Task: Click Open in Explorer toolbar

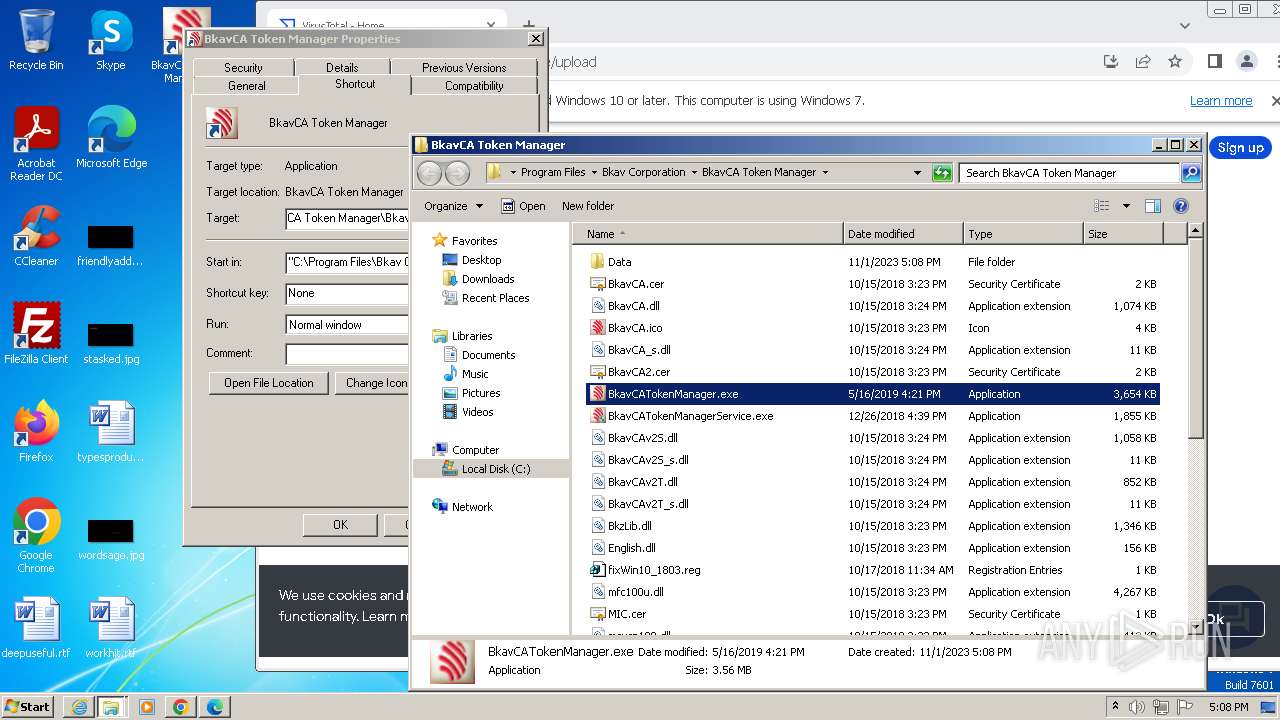Action: 523,206
